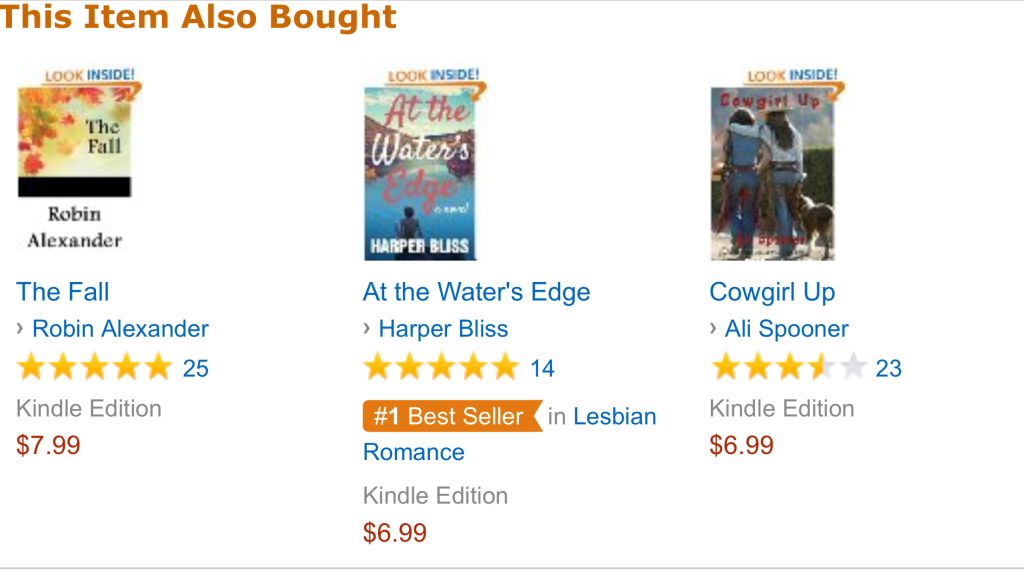1024x576 pixels.
Task: Visit Ali Spooner author page
Action: 787,328
